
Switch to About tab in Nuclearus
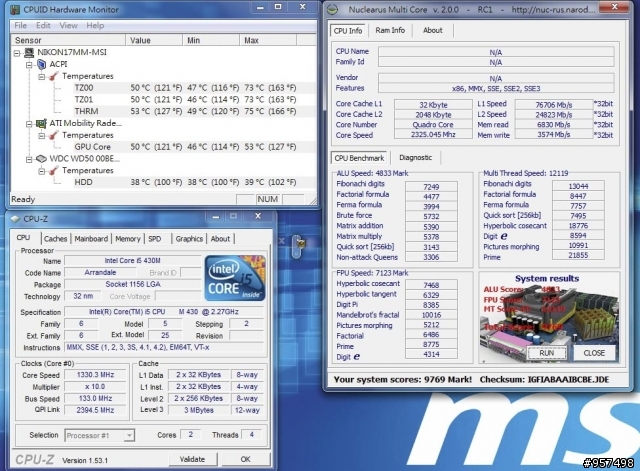pyautogui.click(x=432, y=30)
